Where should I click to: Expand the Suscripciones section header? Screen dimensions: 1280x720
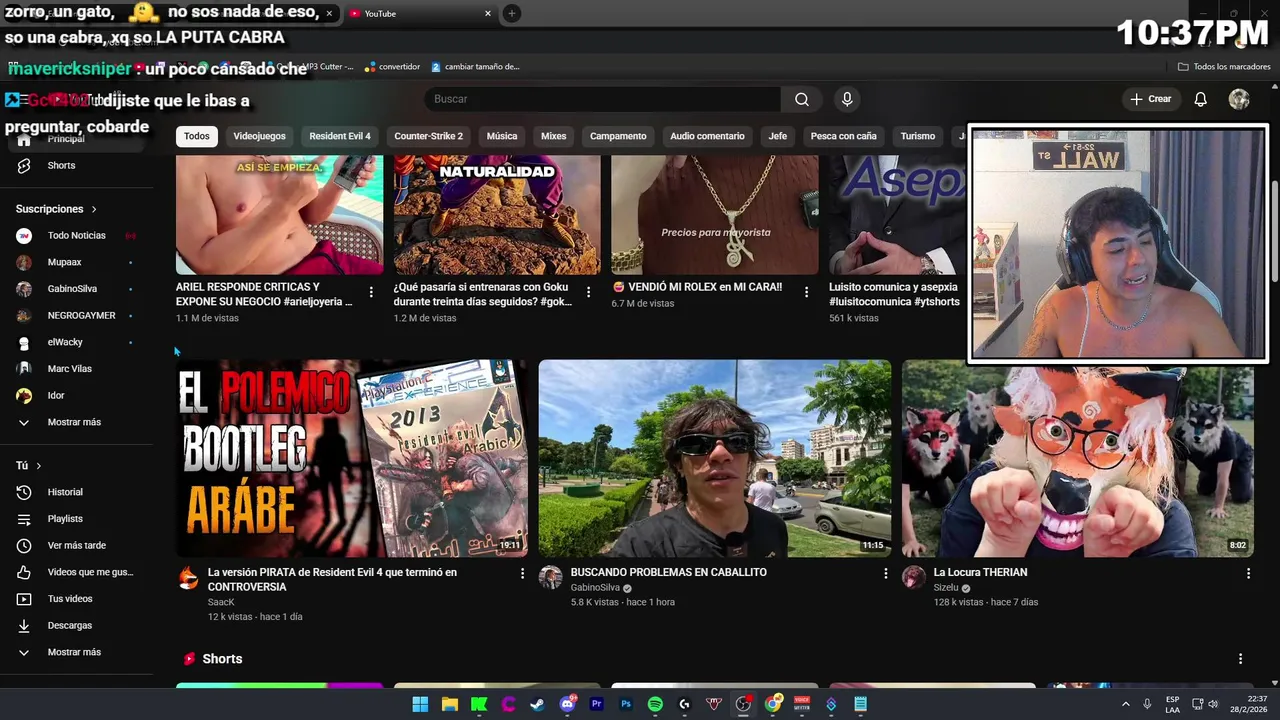coord(56,209)
